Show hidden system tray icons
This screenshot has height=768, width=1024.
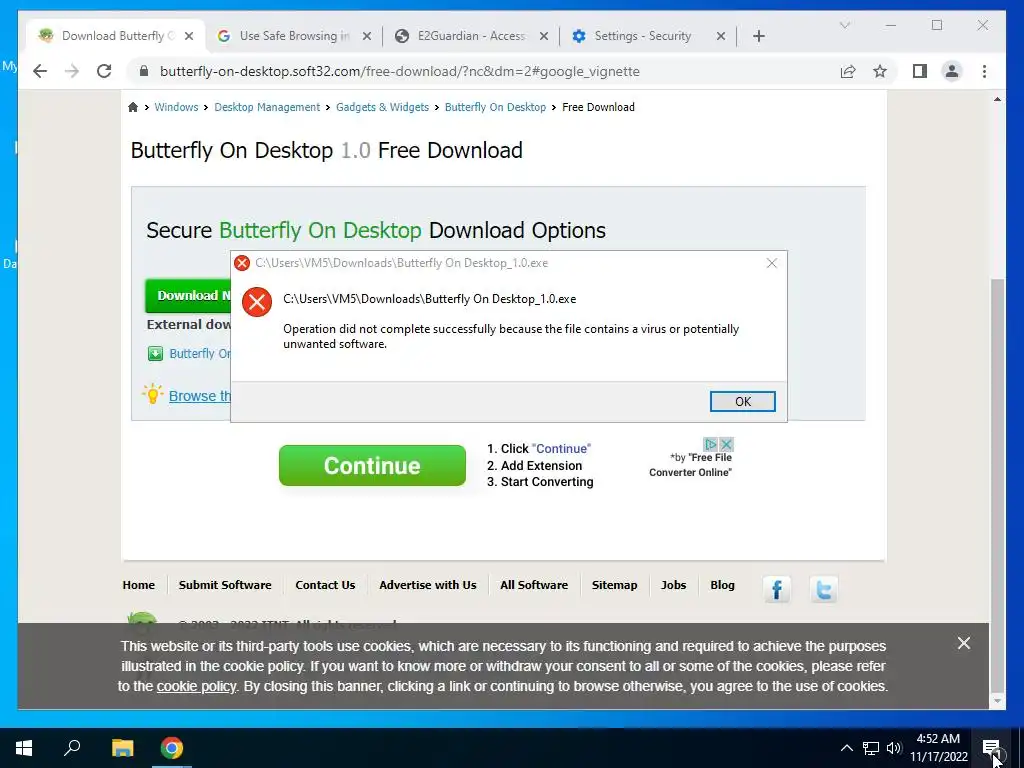click(x=846, y=748)
